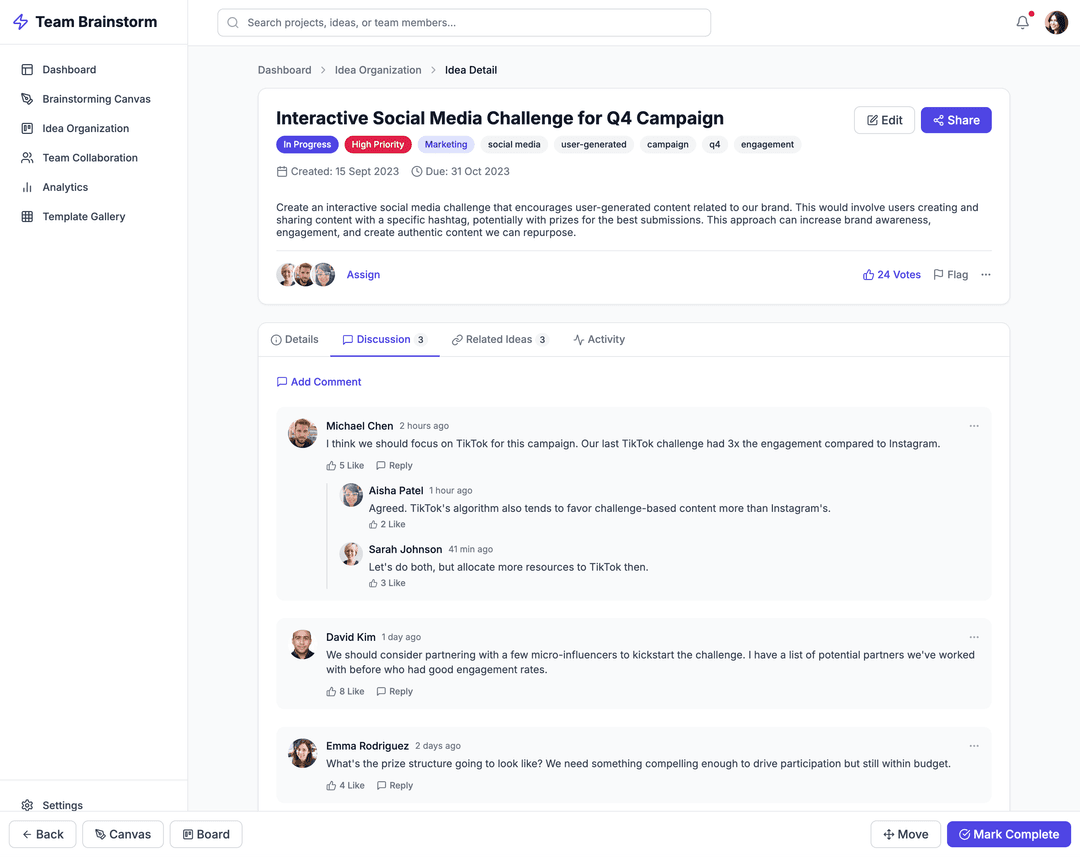Open Settings in the sidebar

click(62, 805)
